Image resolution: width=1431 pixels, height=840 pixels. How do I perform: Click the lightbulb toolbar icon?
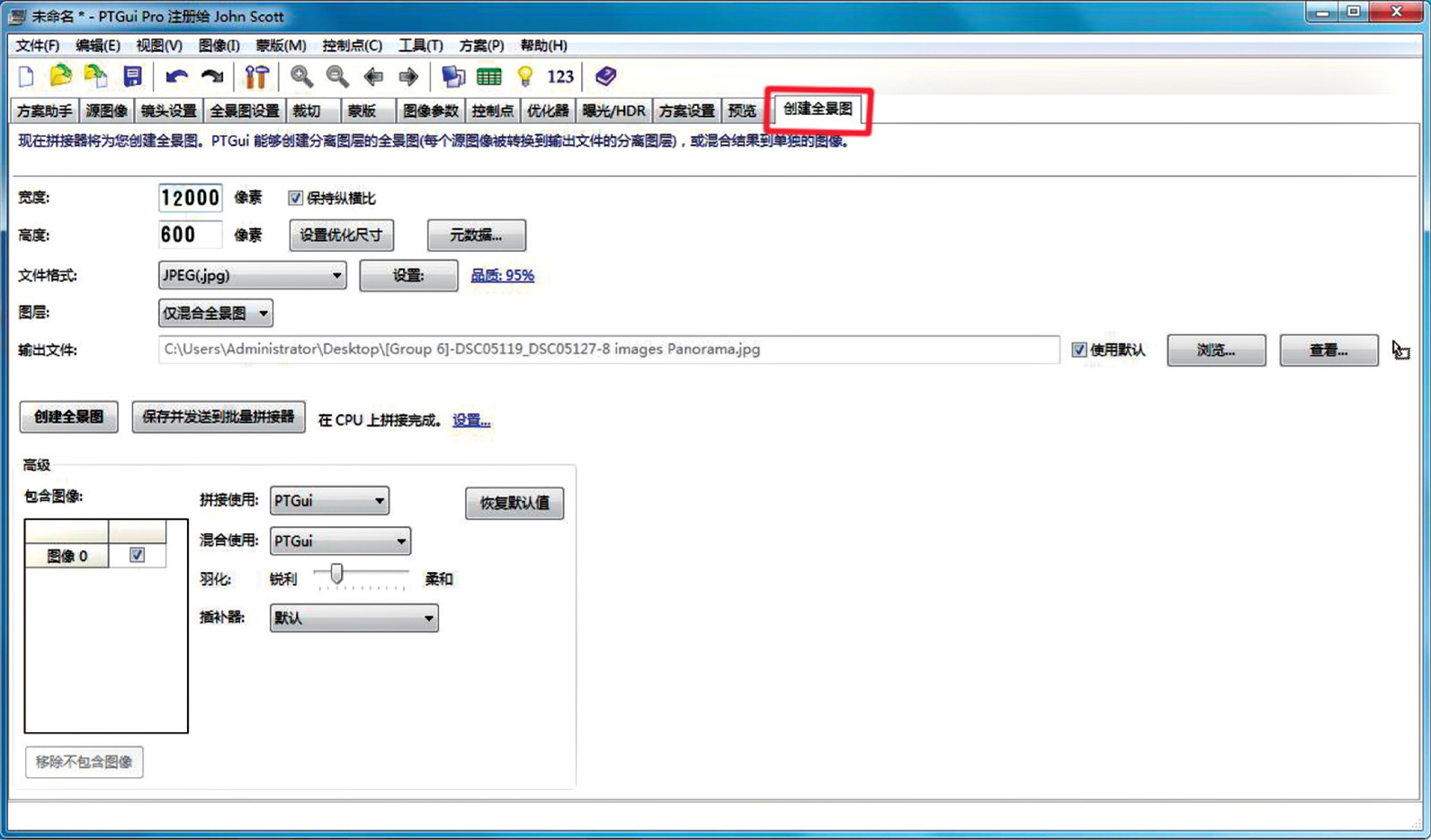coord(525,76)
